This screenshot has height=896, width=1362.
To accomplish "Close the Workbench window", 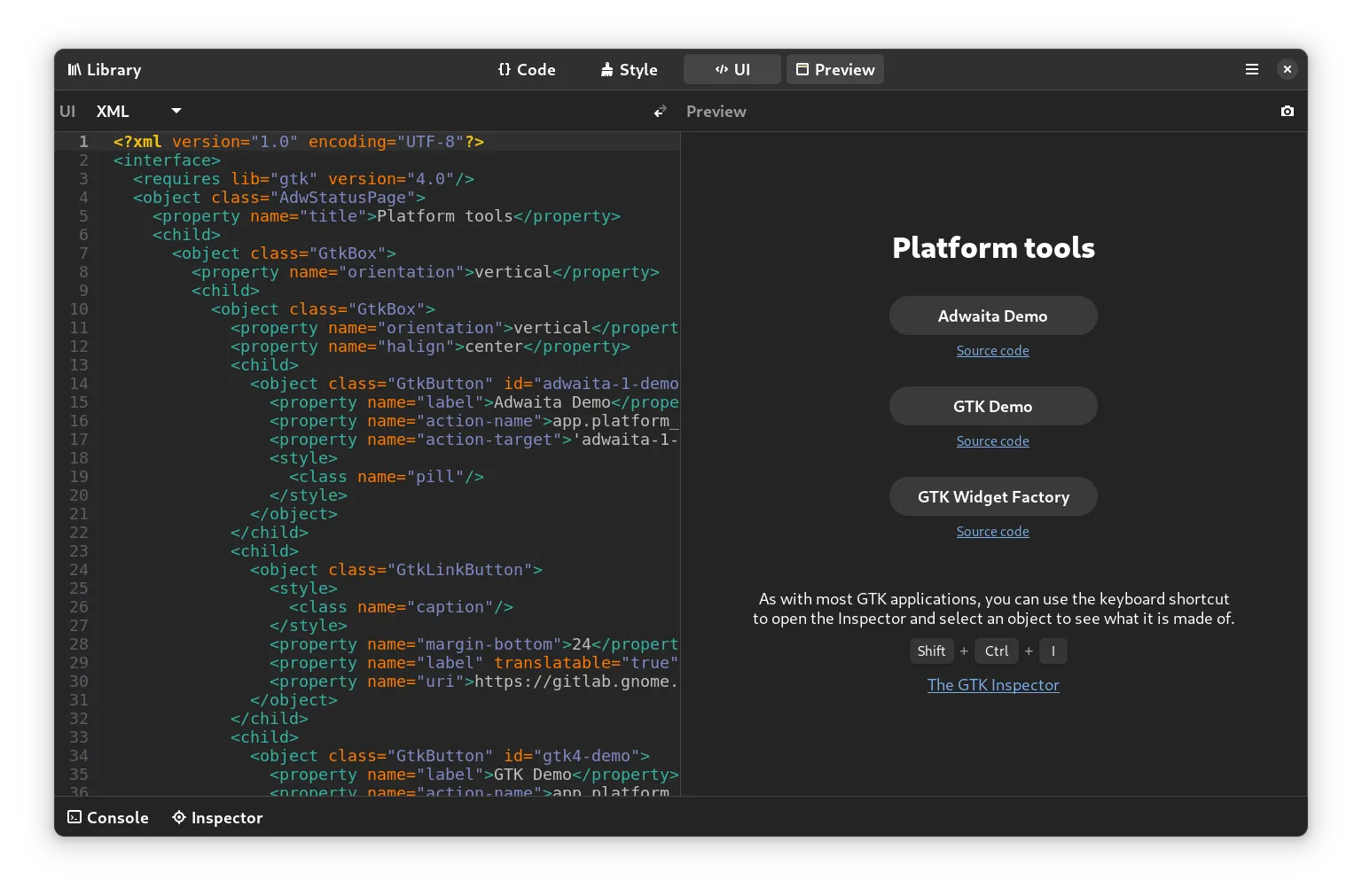I will (1288, 70).
